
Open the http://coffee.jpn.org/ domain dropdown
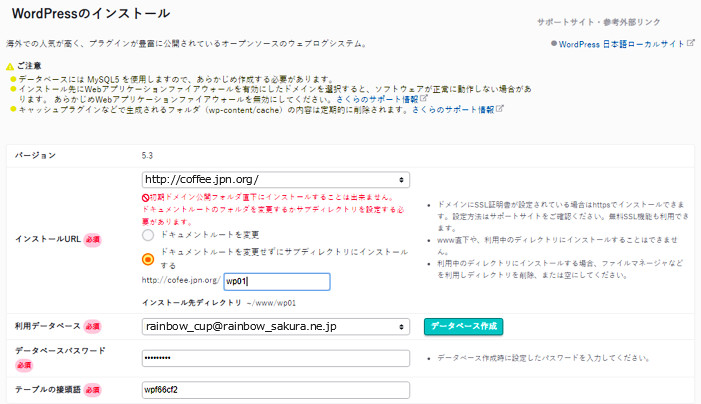coord(275,179)
